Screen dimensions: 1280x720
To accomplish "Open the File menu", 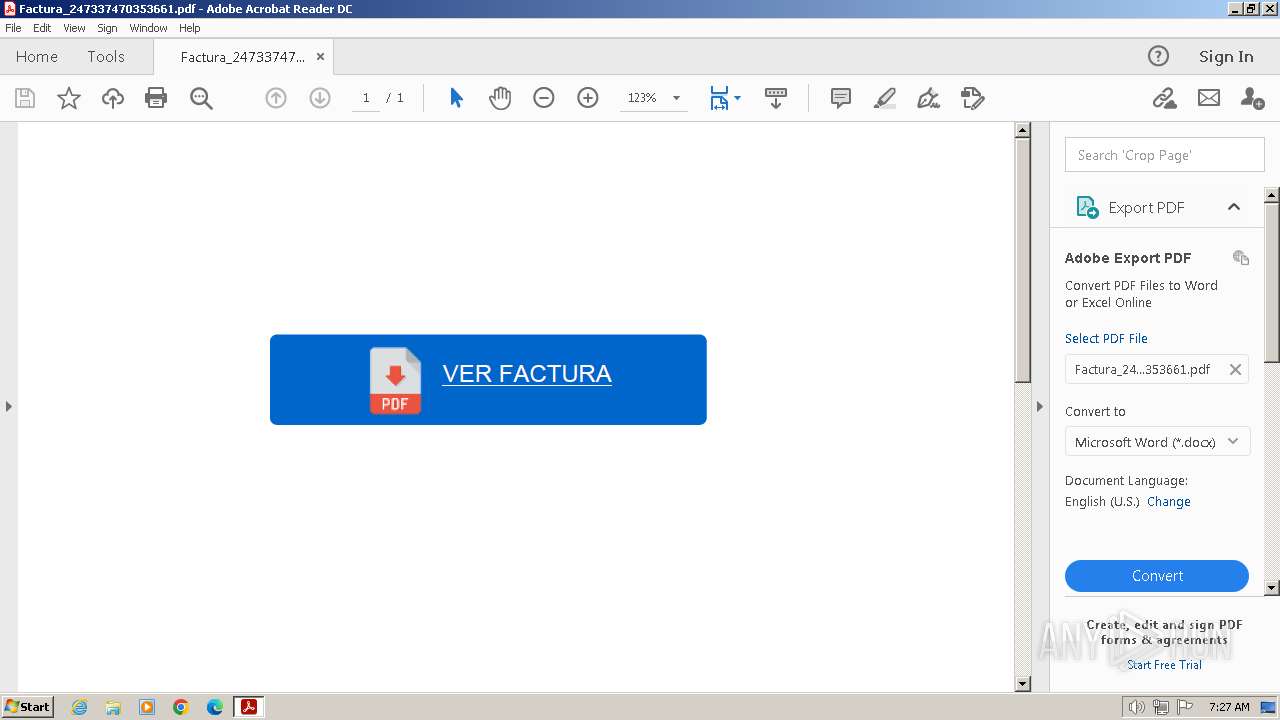I will tap(13, 28).
